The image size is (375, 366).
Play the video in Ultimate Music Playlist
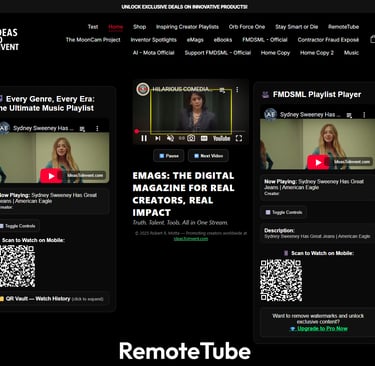click(x=51, y=176)
